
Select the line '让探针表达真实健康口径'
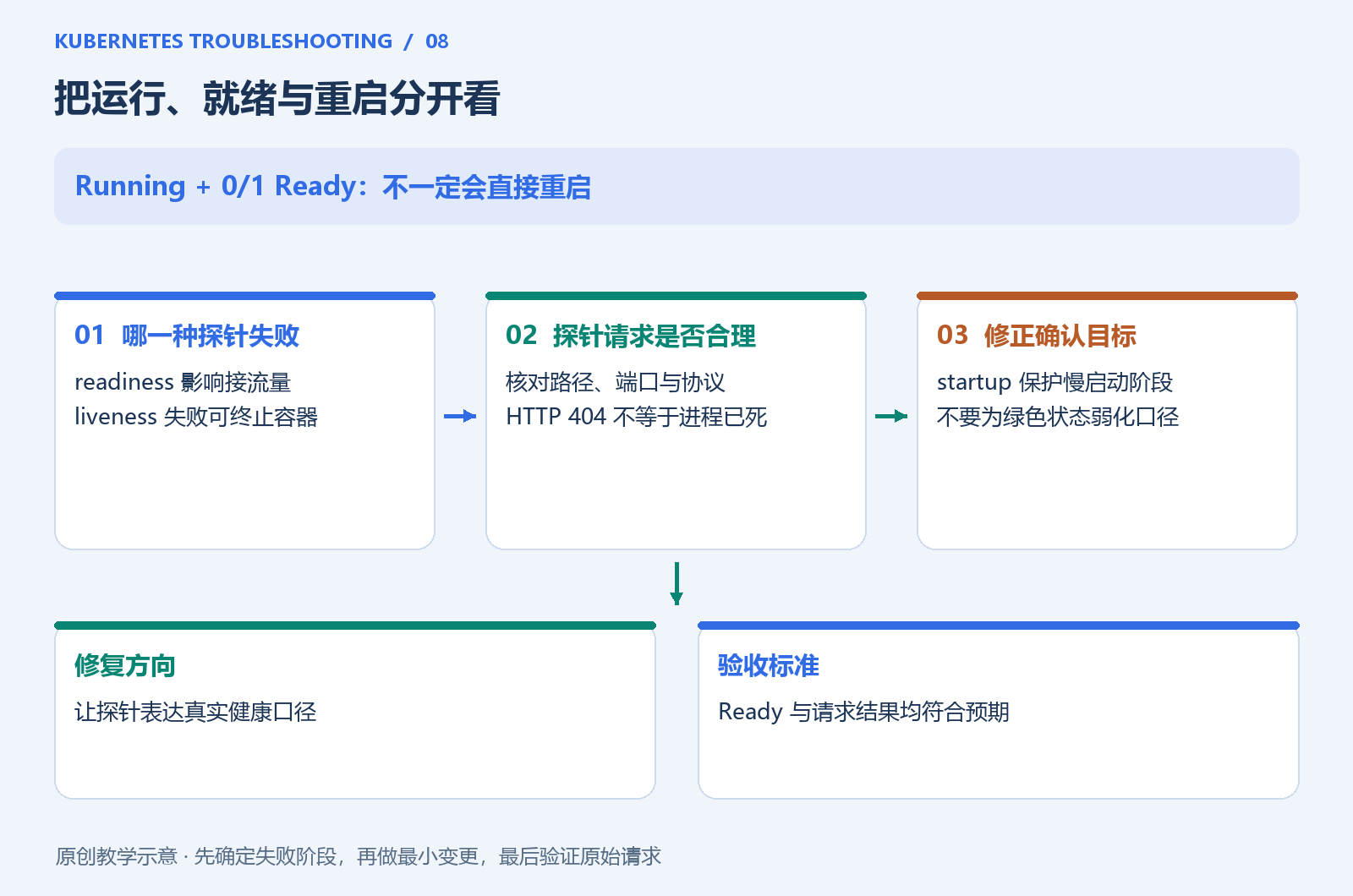(x=195, y=712)
